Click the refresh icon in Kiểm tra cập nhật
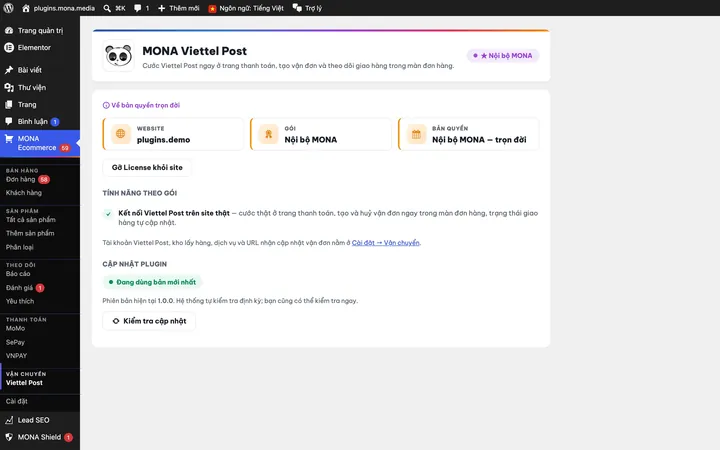 116,321
